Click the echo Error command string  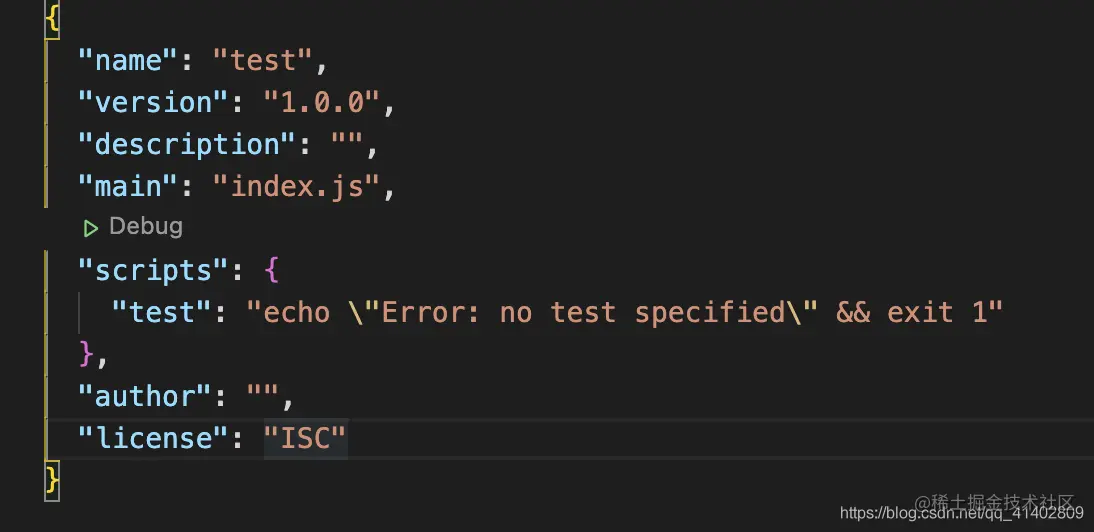[x=624, y=312]
